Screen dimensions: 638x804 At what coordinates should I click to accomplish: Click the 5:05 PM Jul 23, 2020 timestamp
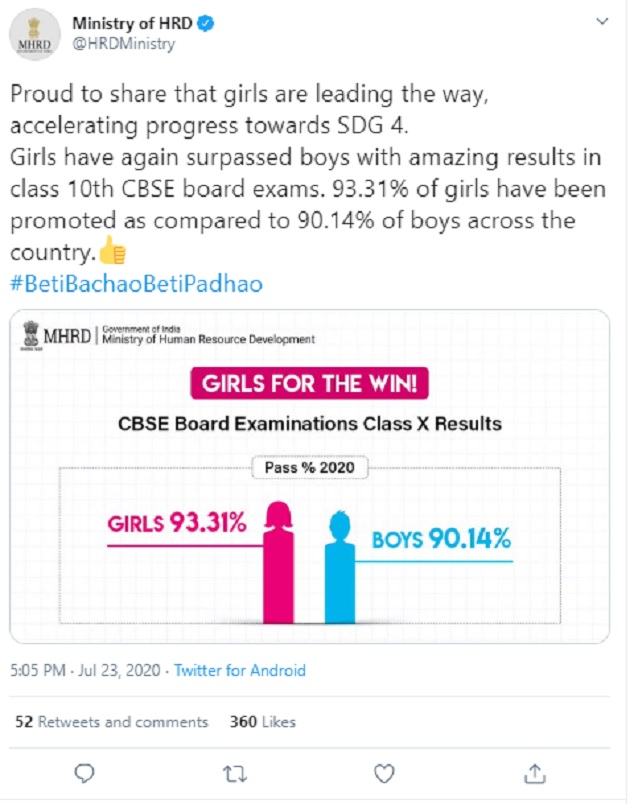[87, 671]
